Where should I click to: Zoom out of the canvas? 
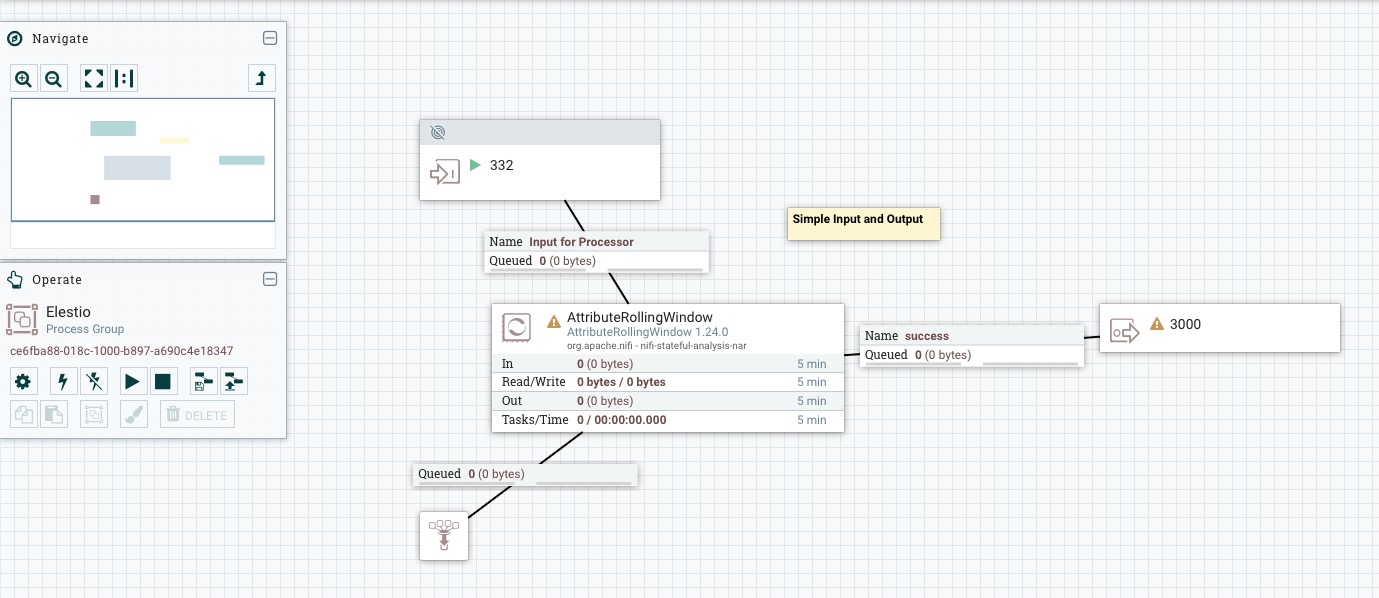pyautogui.click(x=54, y=78)
